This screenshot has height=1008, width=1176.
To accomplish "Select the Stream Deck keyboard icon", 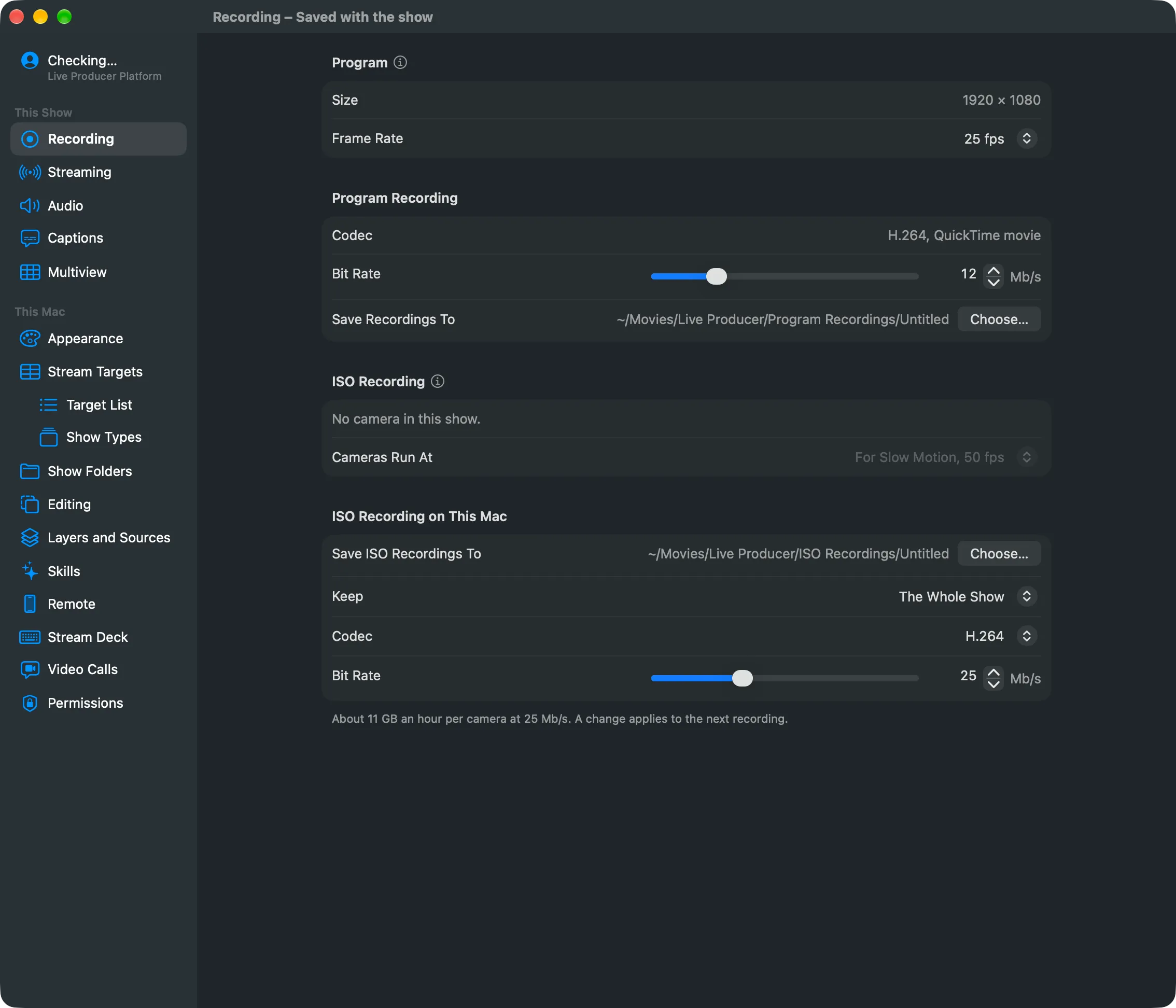I will 30,637.
